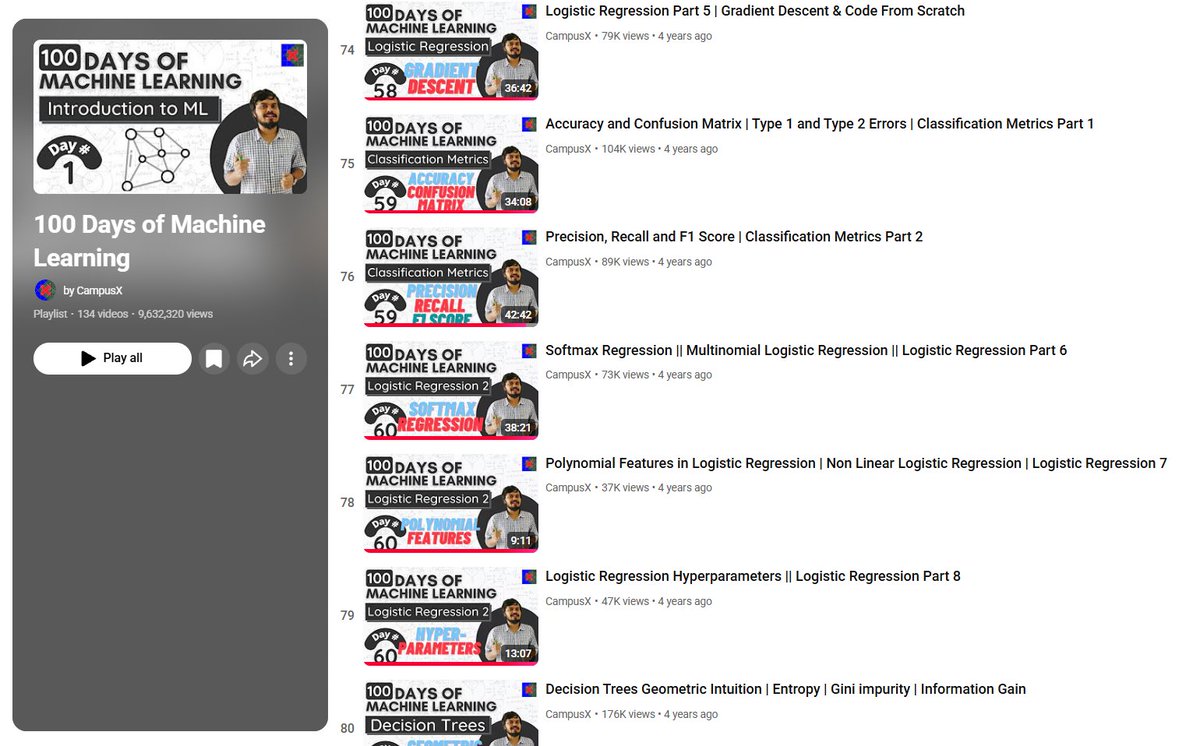The height and width of the screenshot is (746, 1200).
Task: Select playlist index number 80
Action: [x=347, y=729]
